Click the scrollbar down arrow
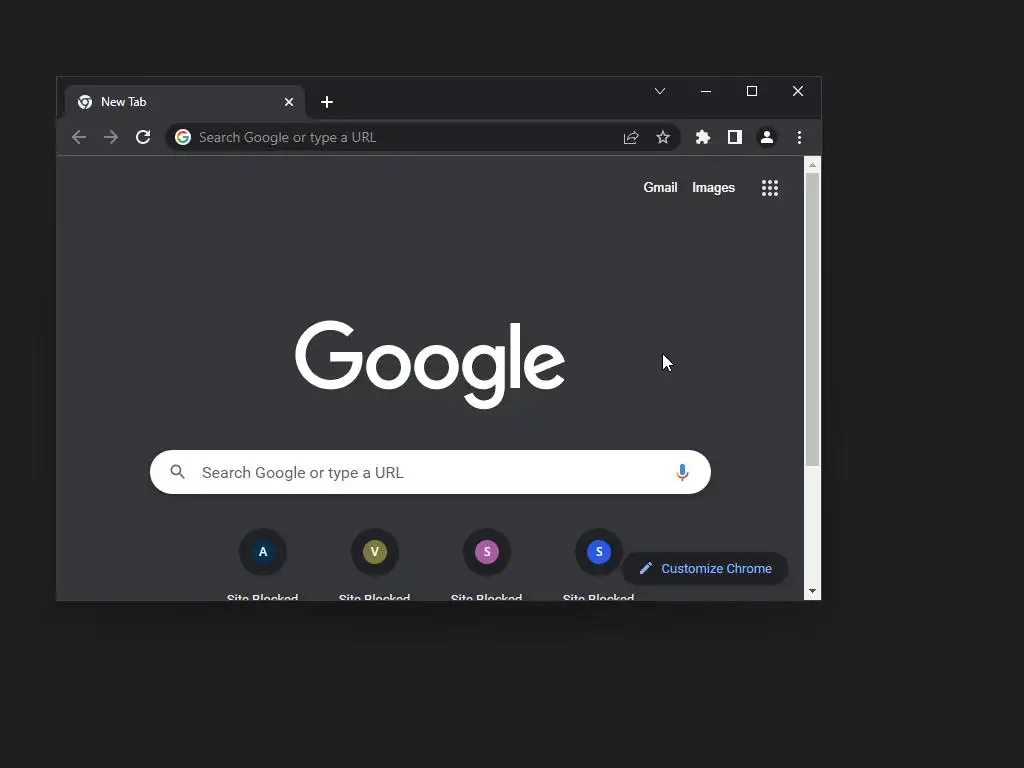The image size is (1024, 768). point(812,591)
